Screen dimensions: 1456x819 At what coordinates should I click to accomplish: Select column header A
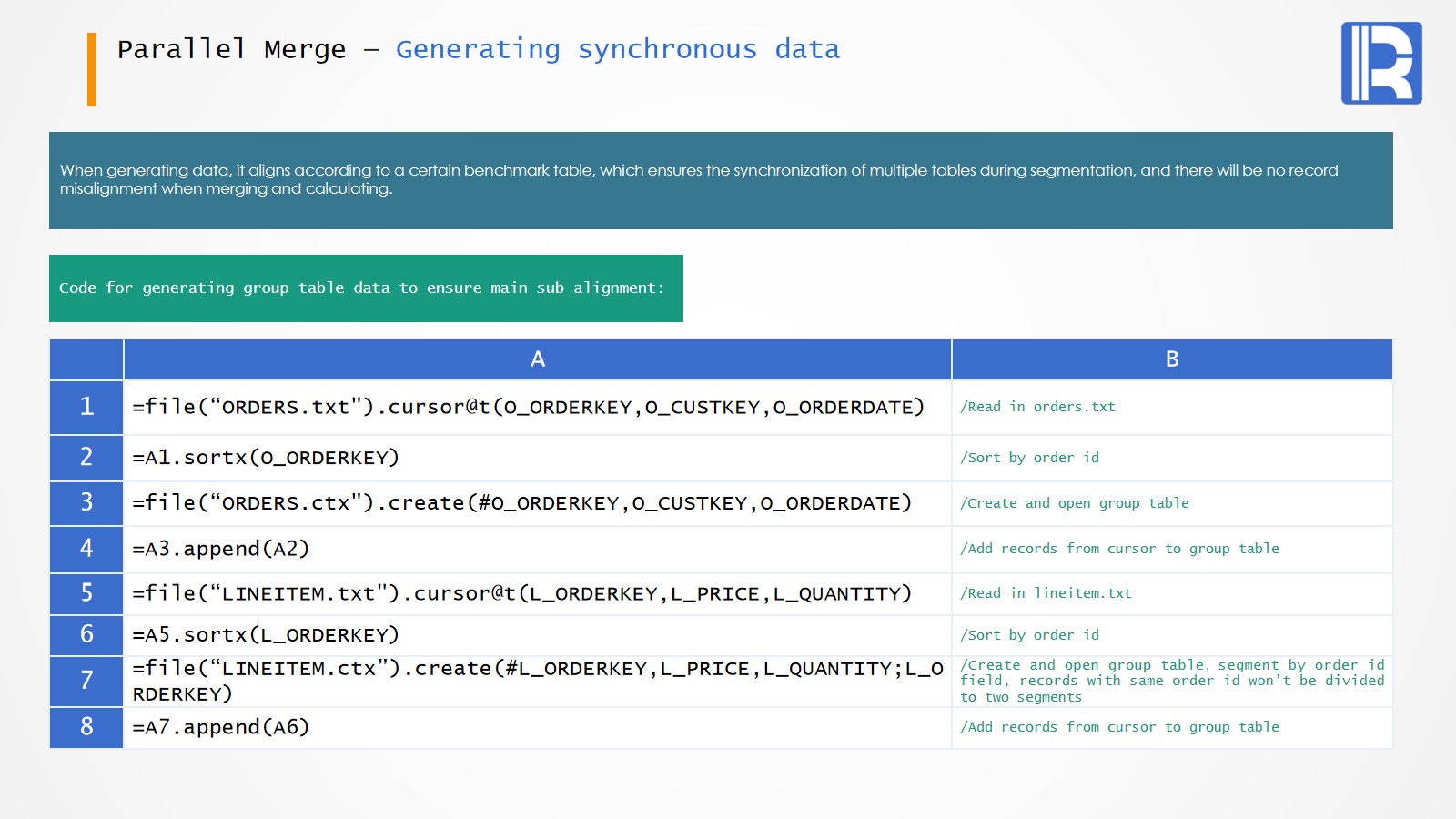[537, 359]
